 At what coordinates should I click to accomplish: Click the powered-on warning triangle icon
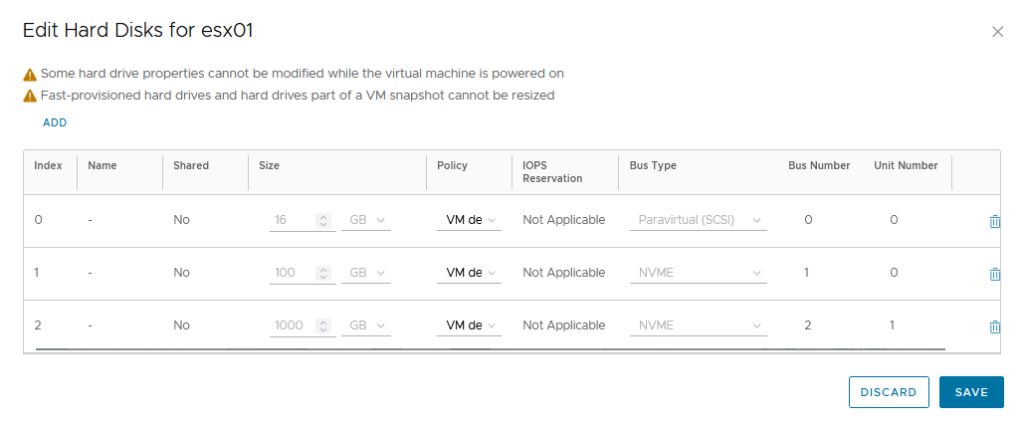tap(29, 74)
